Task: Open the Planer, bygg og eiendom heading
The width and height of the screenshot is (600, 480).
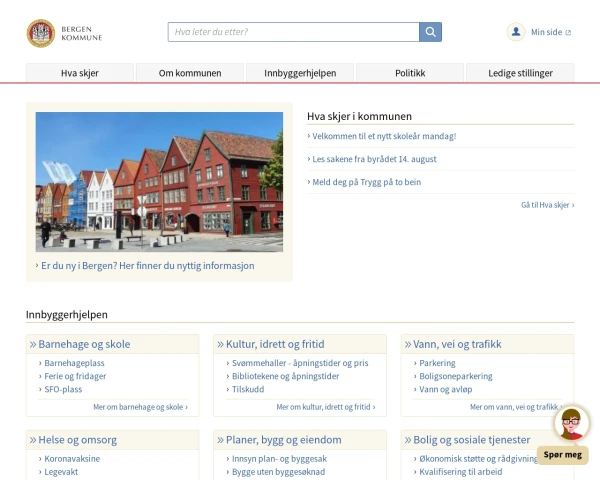Action: (284, 440)
